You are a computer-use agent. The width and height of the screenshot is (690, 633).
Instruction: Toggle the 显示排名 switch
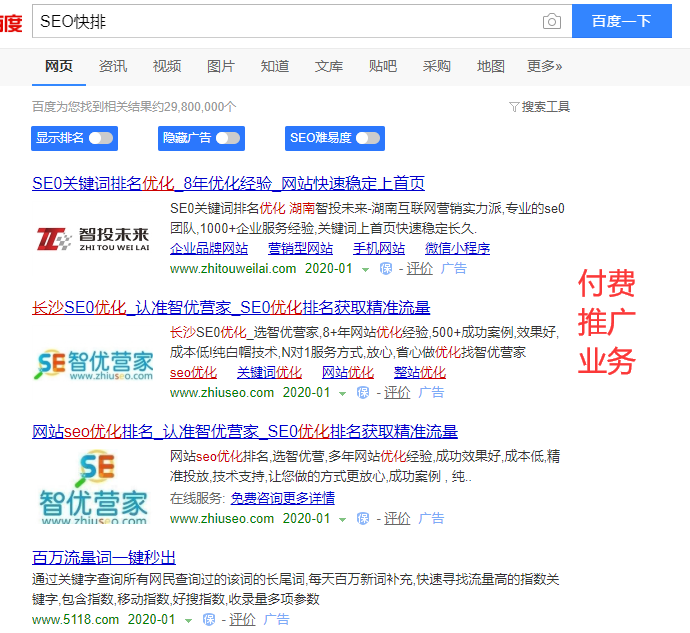pos(101,138)
